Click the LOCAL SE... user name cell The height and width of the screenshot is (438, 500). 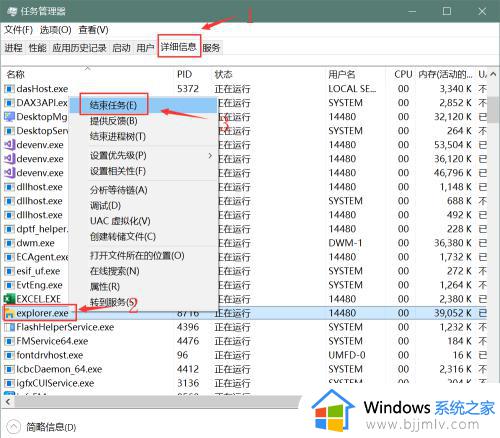pos(352,89)
